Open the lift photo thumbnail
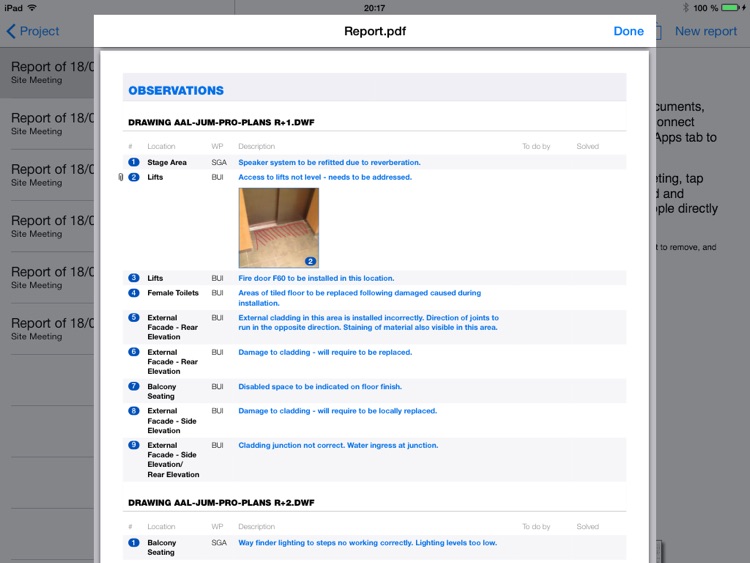 click(278, 228)
